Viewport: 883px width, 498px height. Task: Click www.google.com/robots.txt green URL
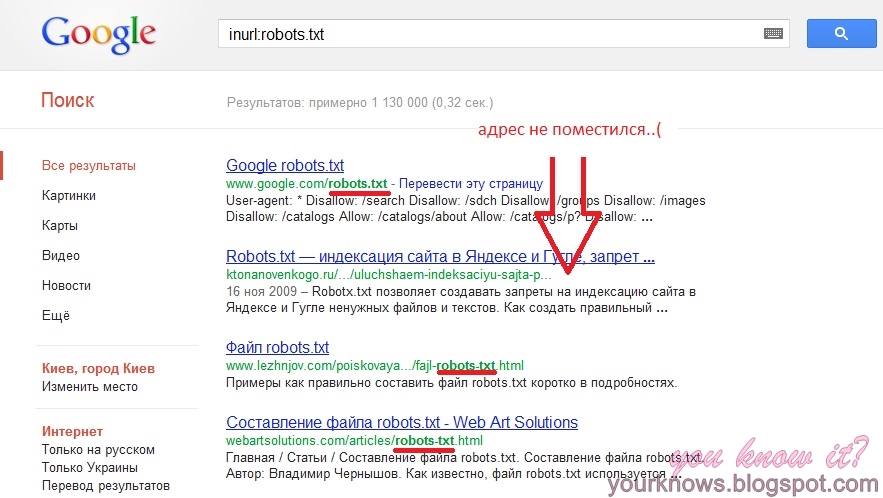tap(306, 184)
